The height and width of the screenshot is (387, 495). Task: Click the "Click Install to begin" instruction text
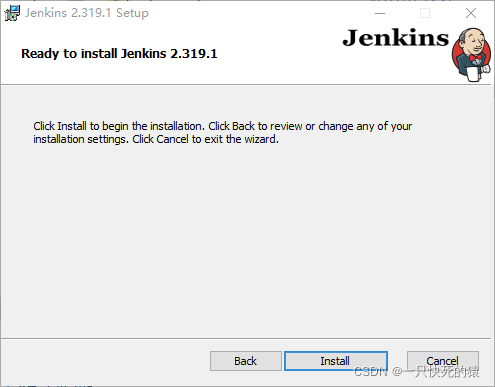[x=223, y=133]
